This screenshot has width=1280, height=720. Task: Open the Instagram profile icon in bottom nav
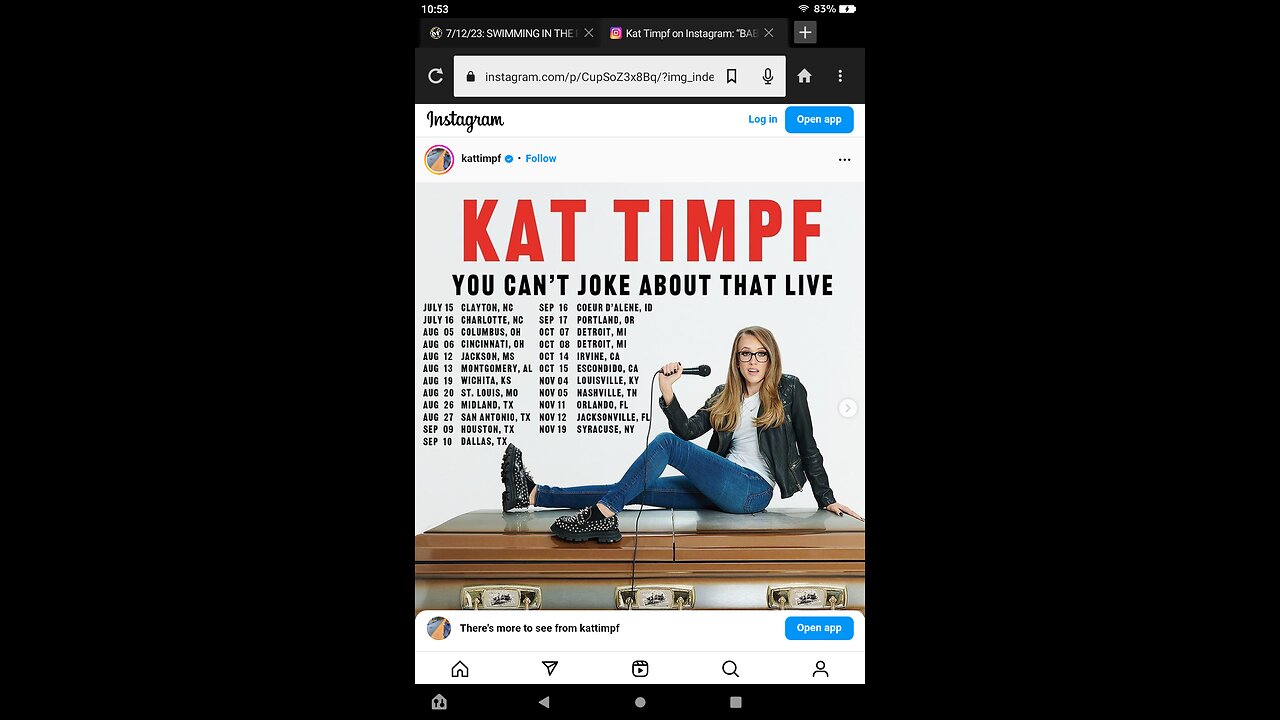[x=819, y=668]
